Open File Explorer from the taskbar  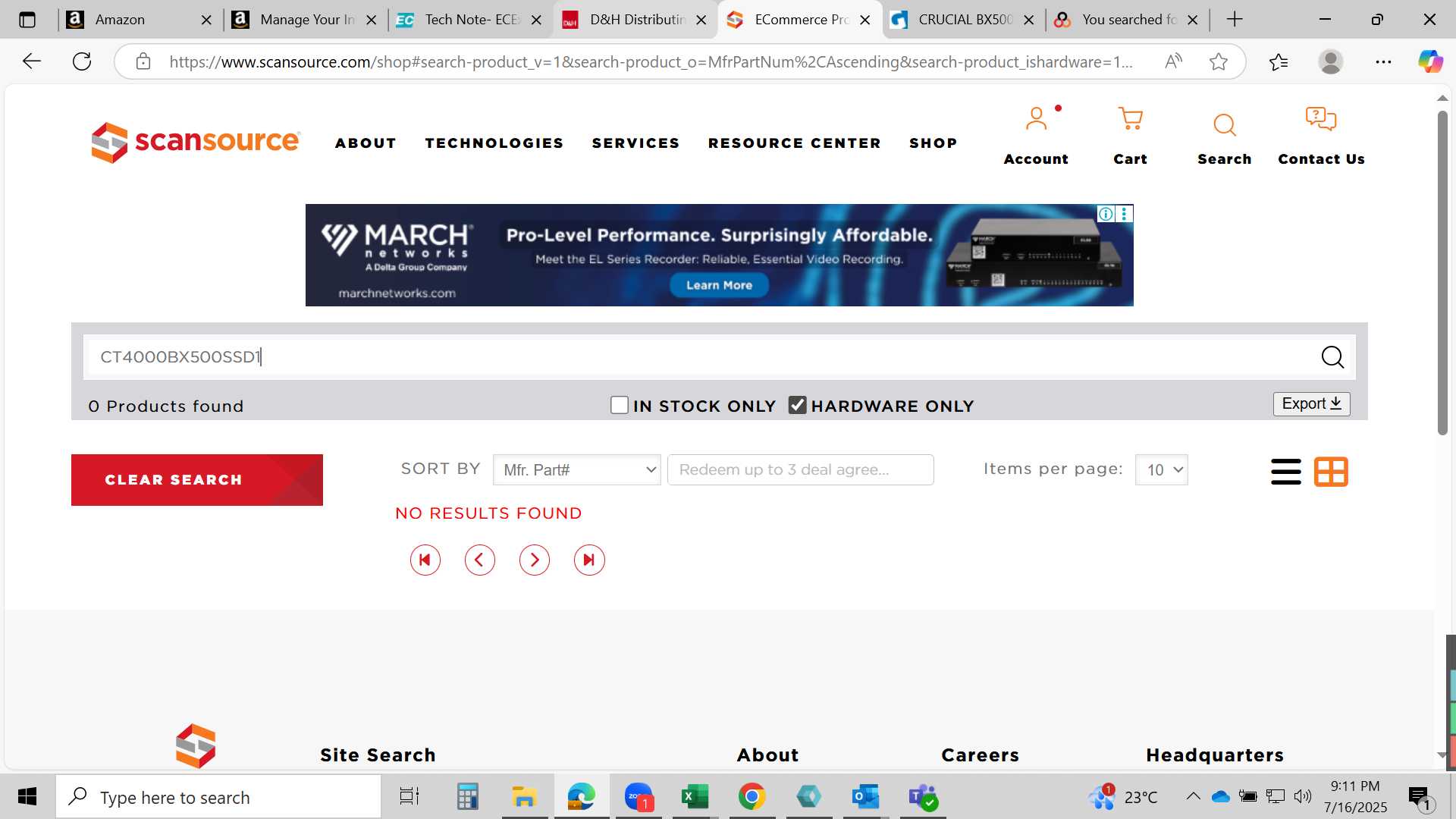point(524,796)
